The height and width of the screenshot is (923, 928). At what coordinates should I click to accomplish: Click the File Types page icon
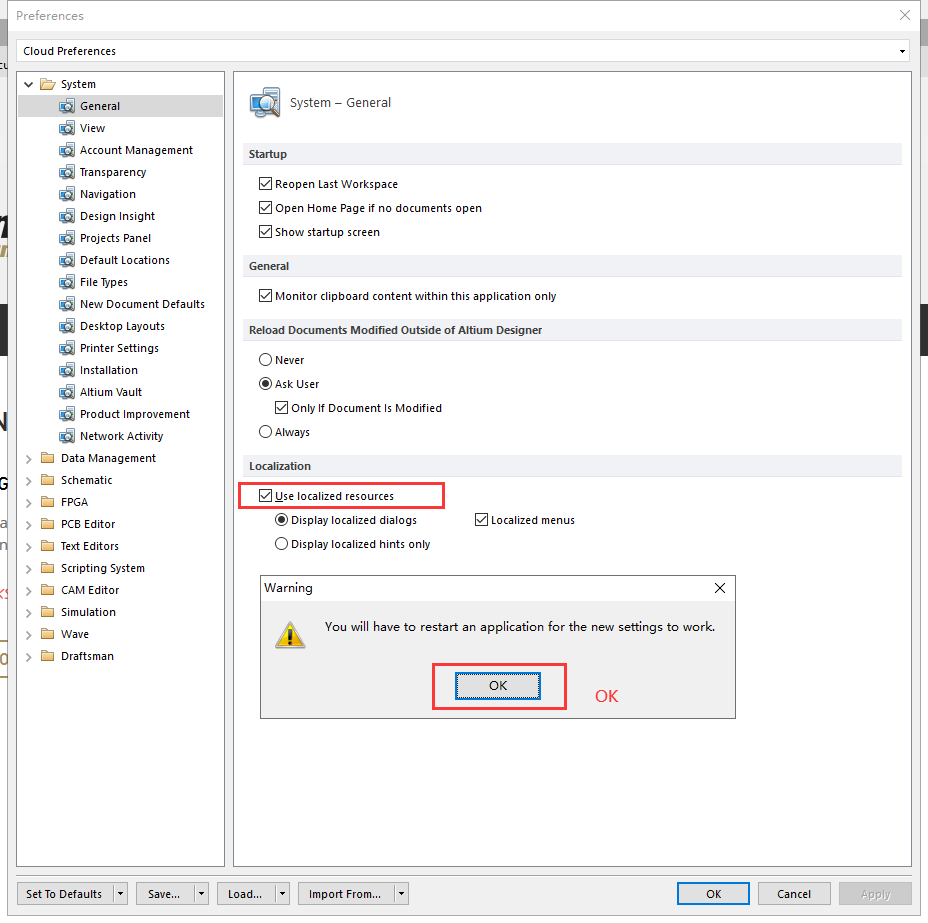pyautogui.click(x=67, y=282)
